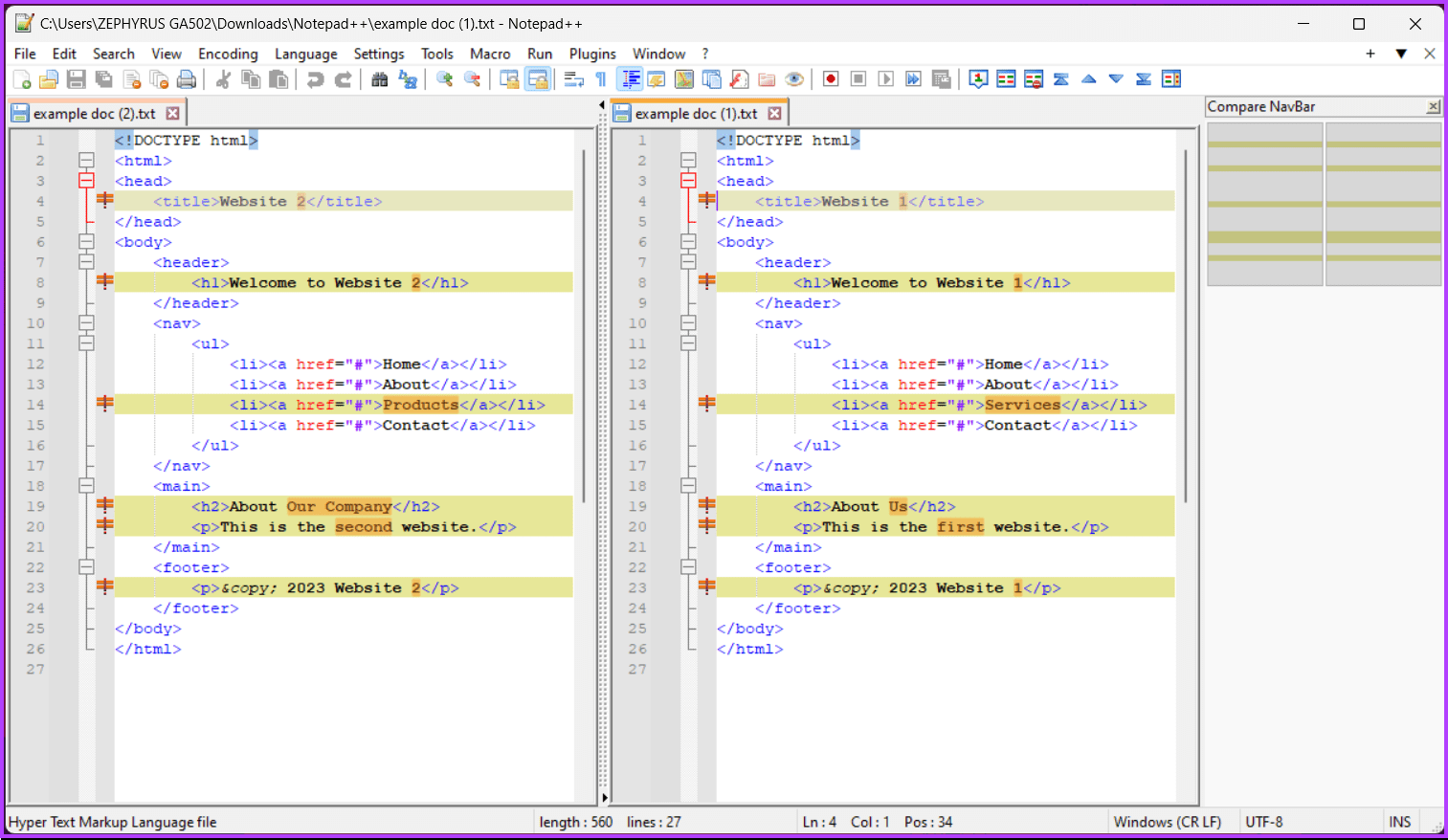Close the Compare NavBar panel
This screenshot has width=1448, height=840.
click(1433, 107)
